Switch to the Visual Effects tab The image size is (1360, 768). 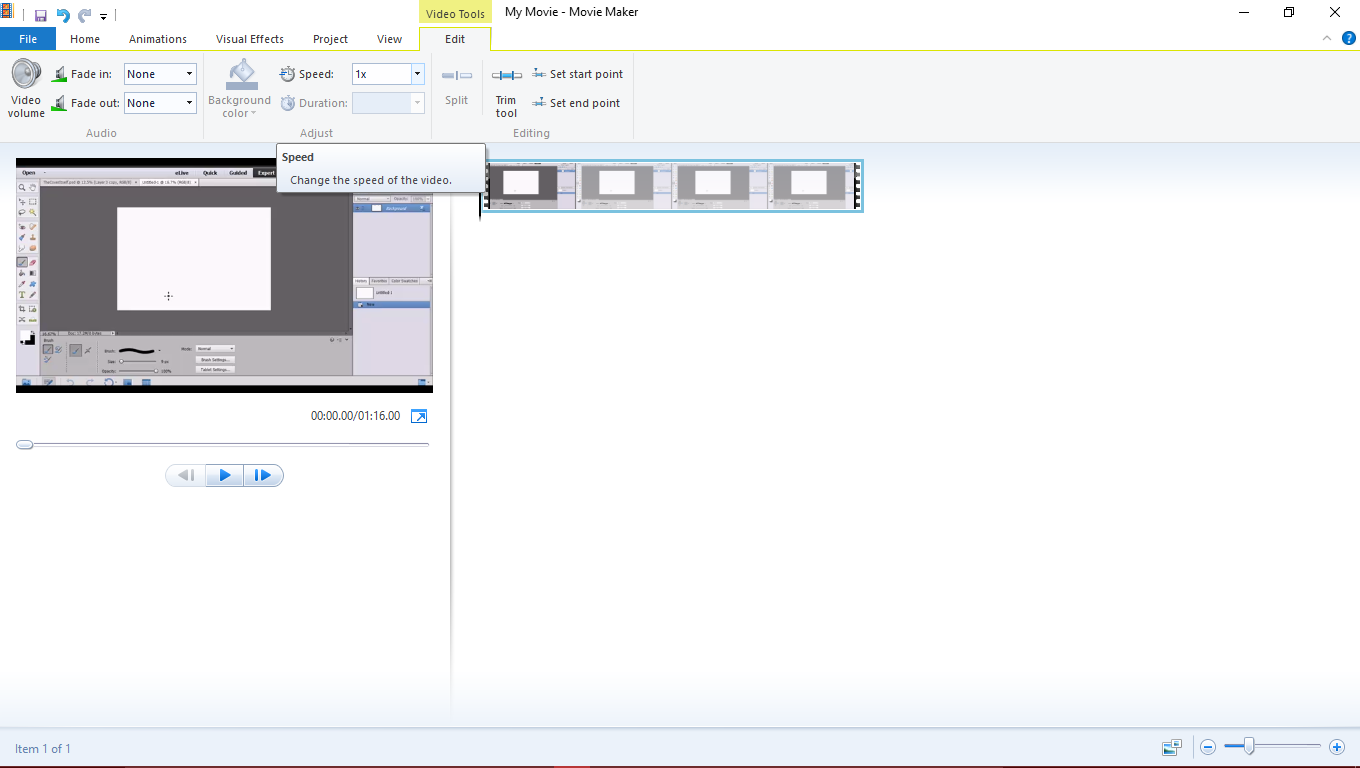(250, 39)
